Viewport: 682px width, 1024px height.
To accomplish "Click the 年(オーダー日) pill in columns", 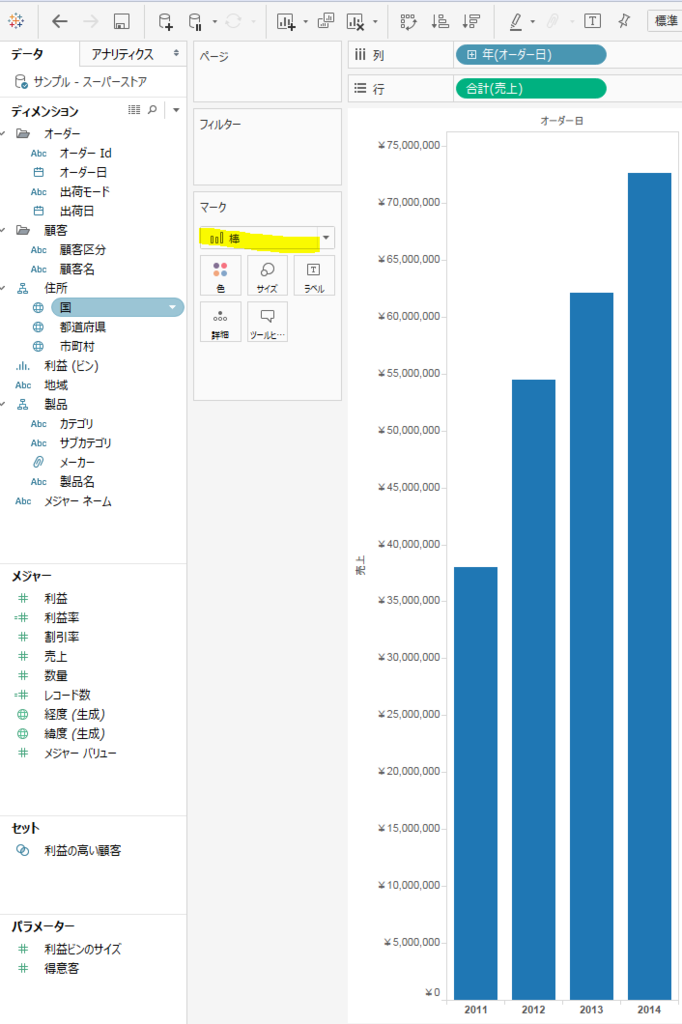I will (x=531, y=55).
